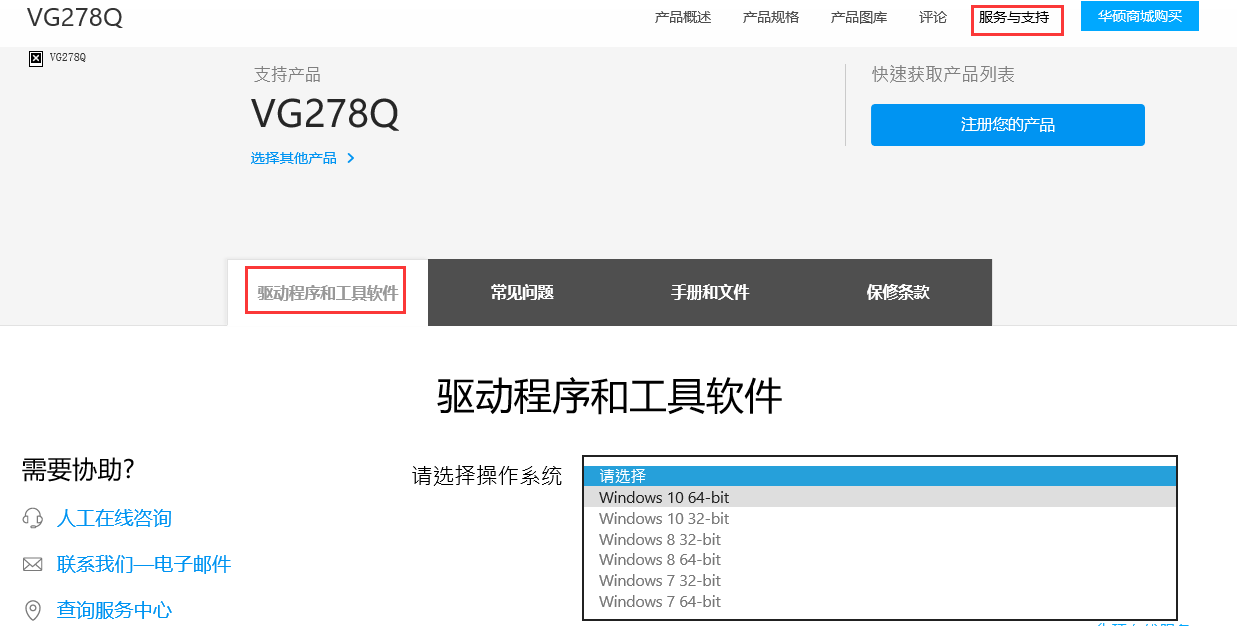1237x626 pixels.
Task: Choose Windows 8 32-bit from the OS list
Action: pos(880,539)
